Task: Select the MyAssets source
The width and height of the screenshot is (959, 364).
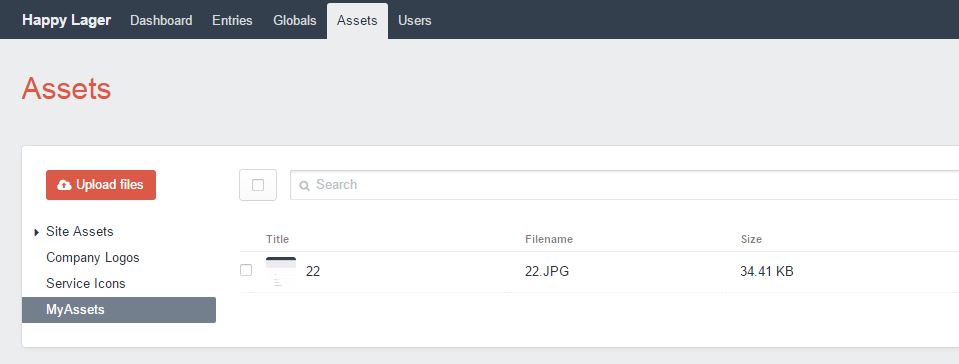Action: (119, 310)
